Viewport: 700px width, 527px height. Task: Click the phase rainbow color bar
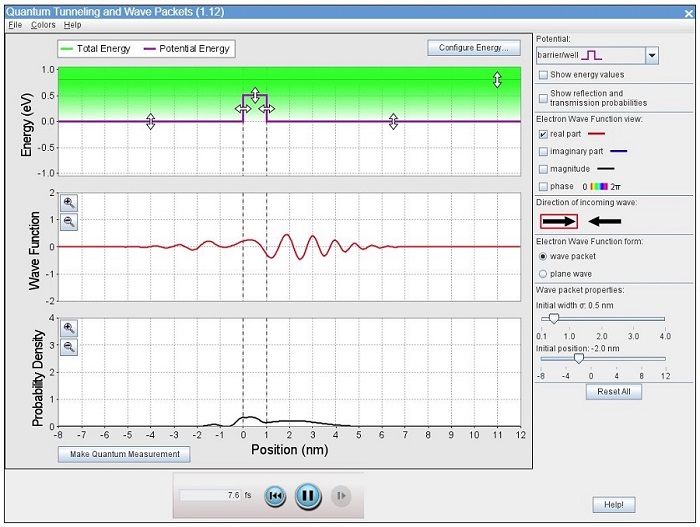tap(599, 187)
